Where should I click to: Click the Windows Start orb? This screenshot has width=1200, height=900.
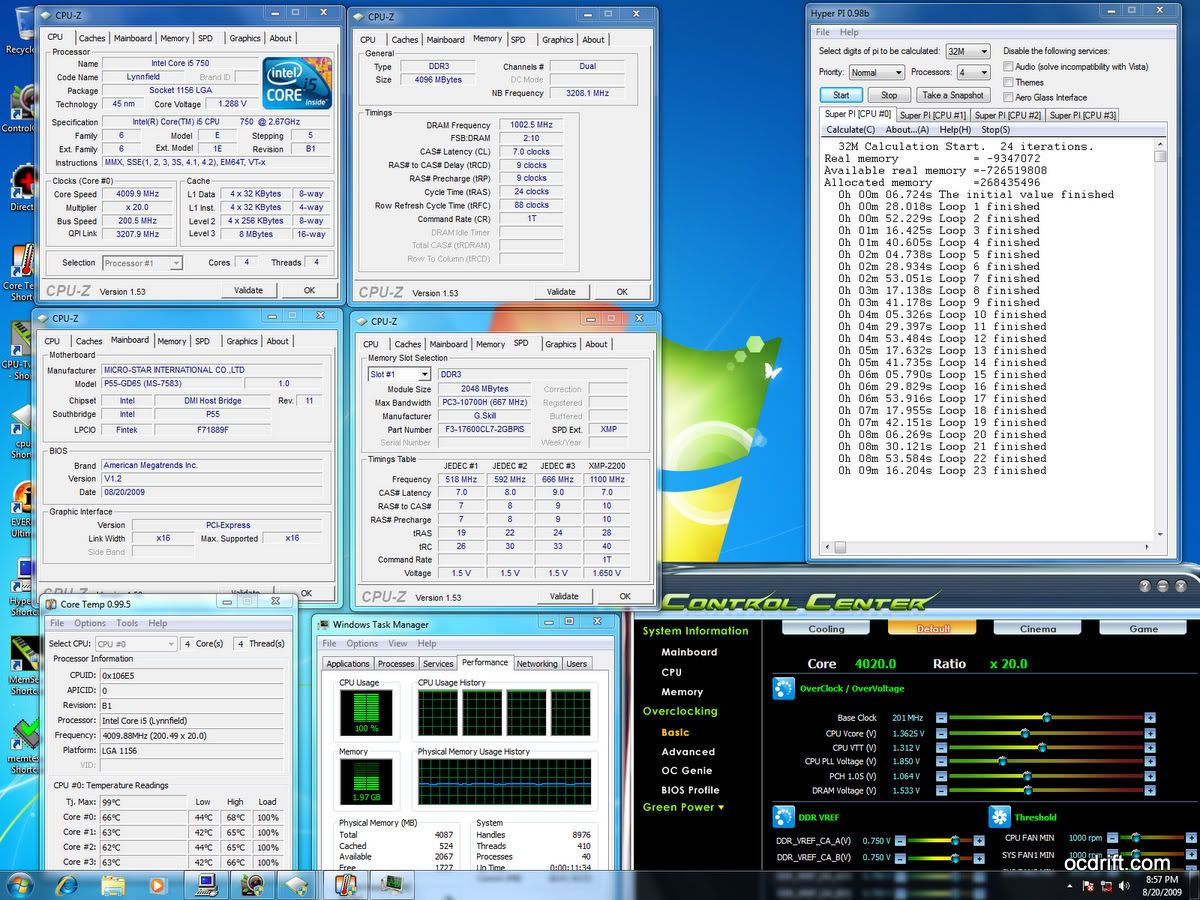click(20, 884)
